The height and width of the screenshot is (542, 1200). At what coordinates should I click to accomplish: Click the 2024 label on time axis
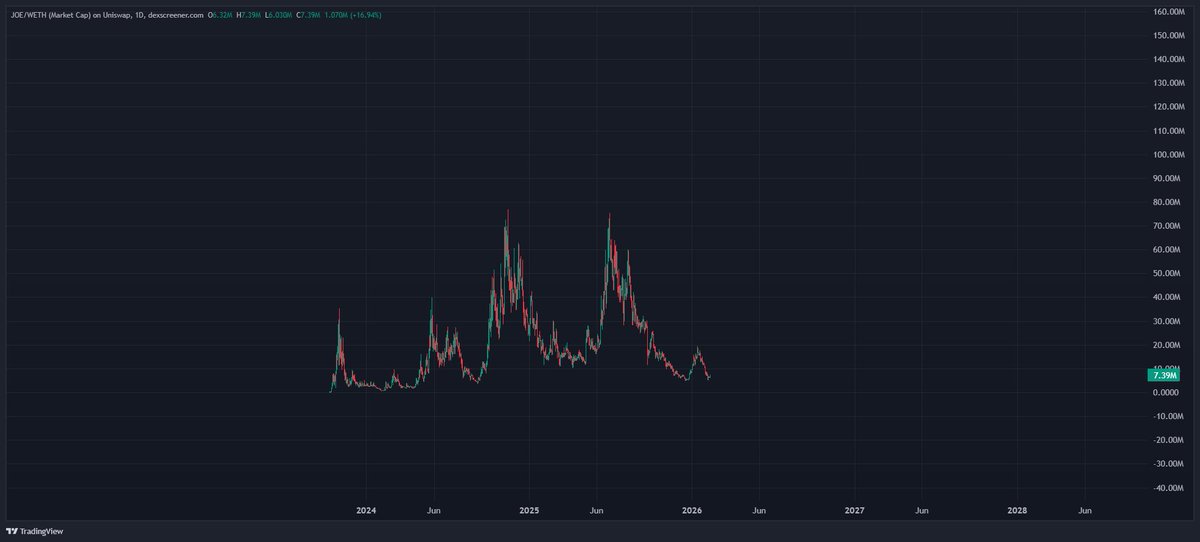coord(367,510)
